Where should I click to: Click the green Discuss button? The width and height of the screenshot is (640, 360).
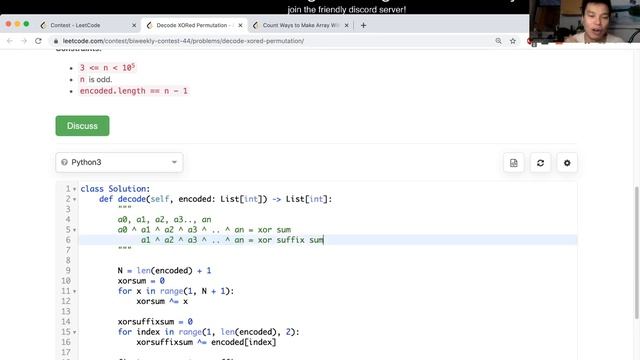click(x=82, y=126)
